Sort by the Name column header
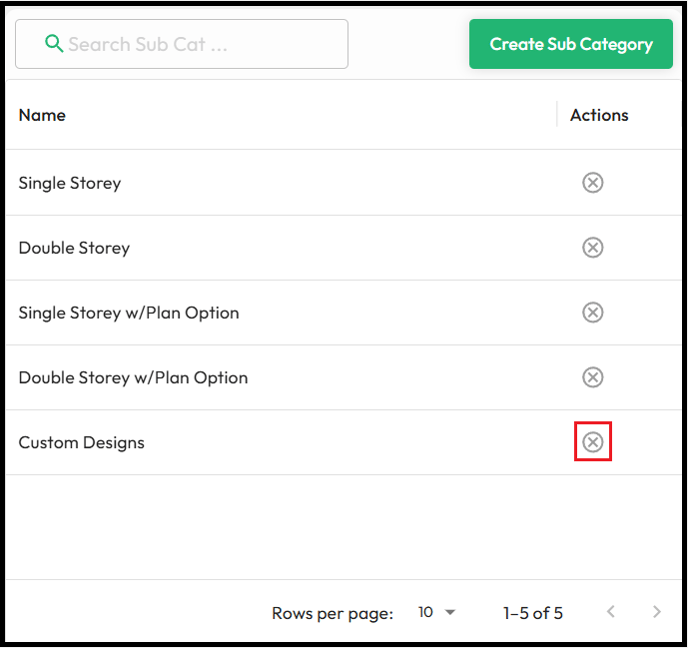The image size is (688, 648). pyautogui.click(x=42, y=115)
